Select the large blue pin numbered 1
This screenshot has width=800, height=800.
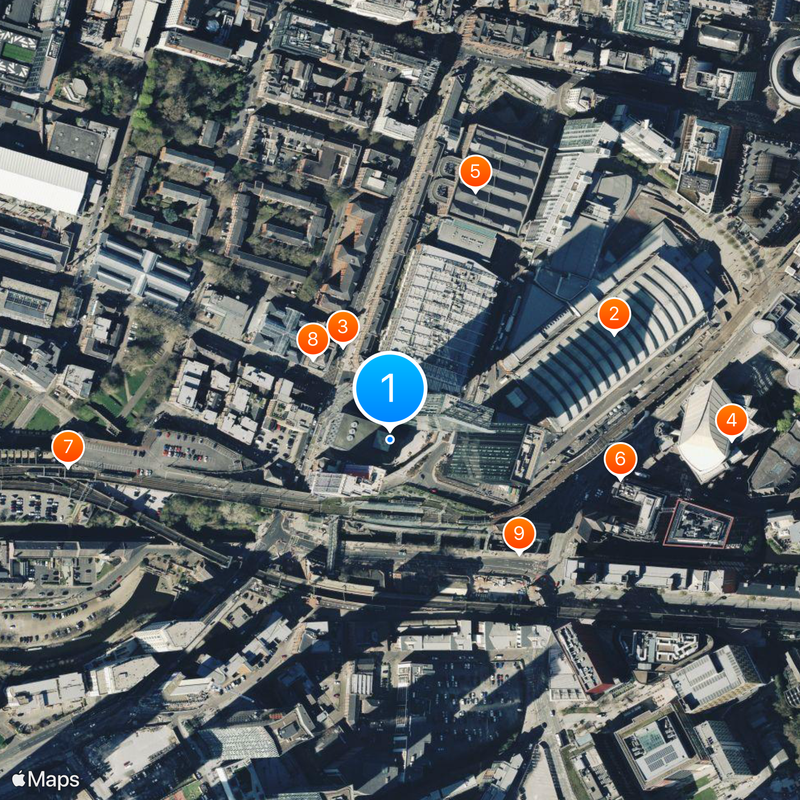pyautogui.click(x=390, y=390)
